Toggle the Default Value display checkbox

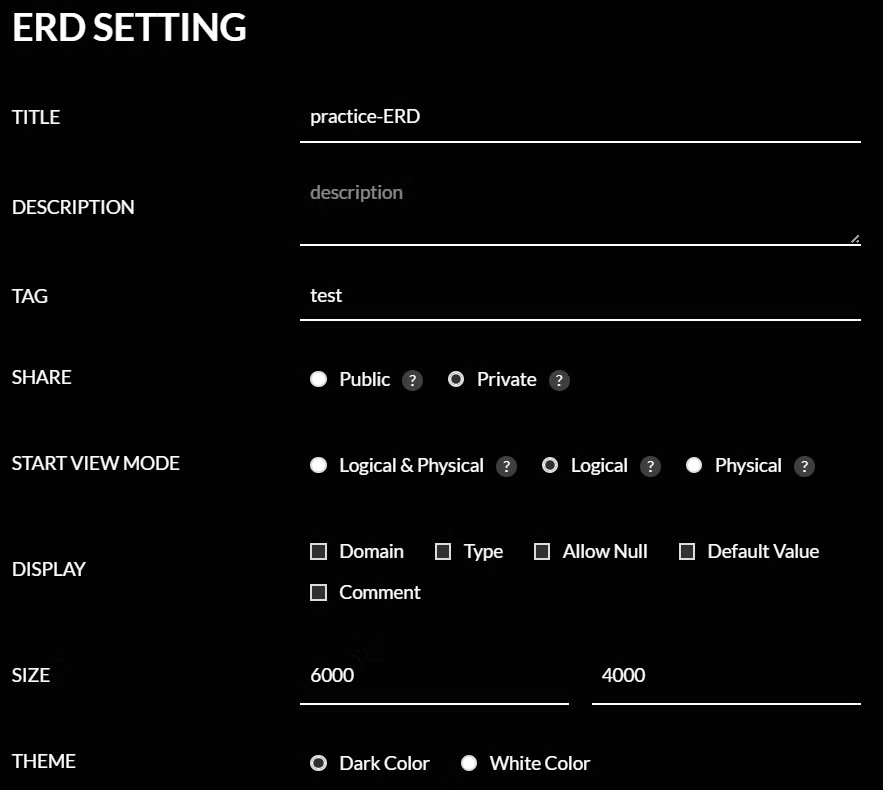(686, 551)
